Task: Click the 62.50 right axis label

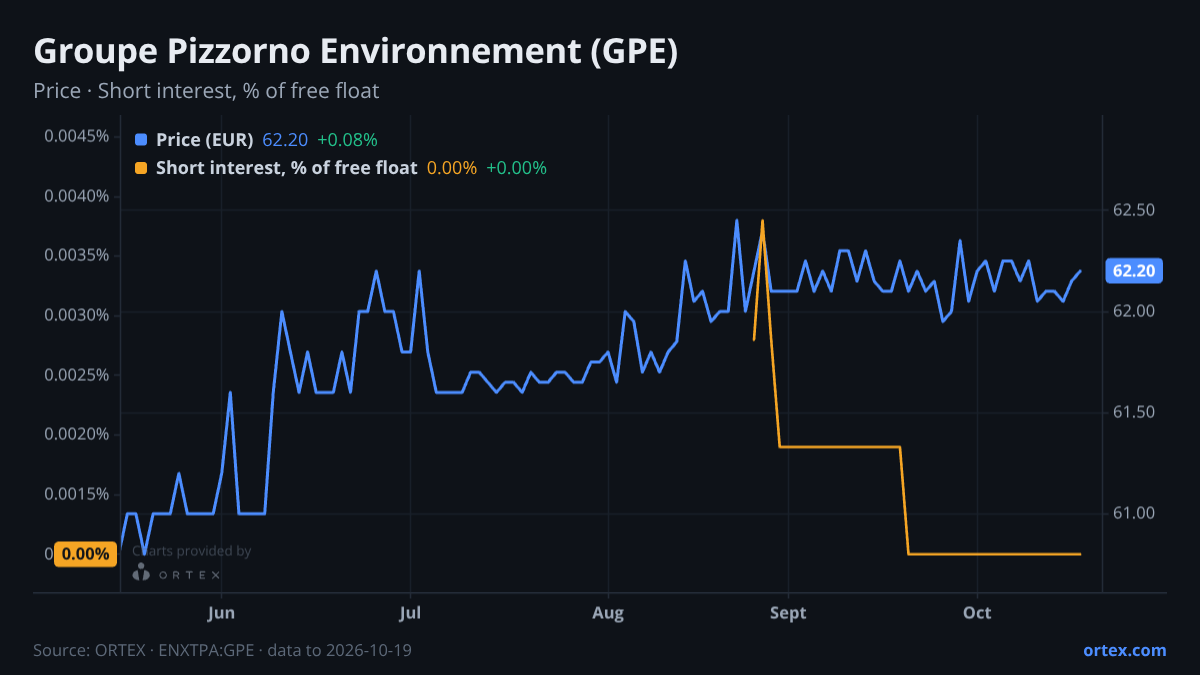Action: (x=1134, y=210)
